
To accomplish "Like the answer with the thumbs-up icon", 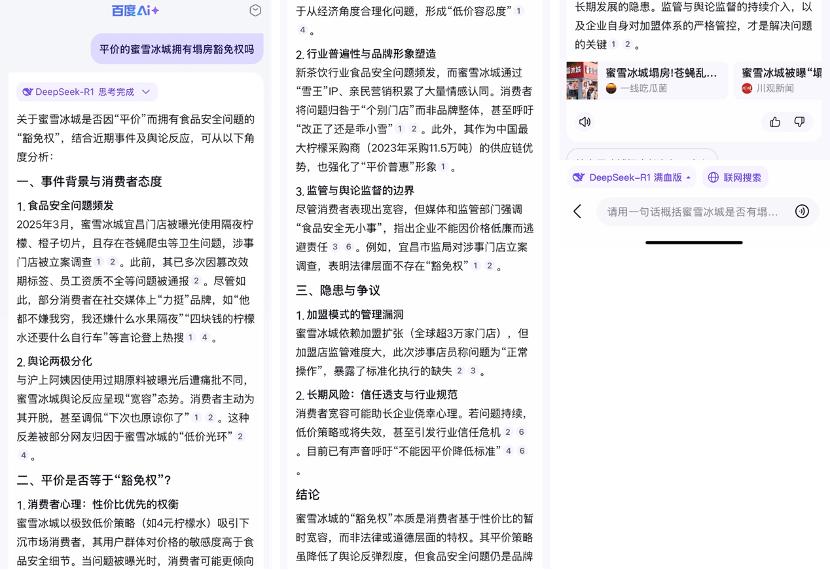I will [775, 122].
